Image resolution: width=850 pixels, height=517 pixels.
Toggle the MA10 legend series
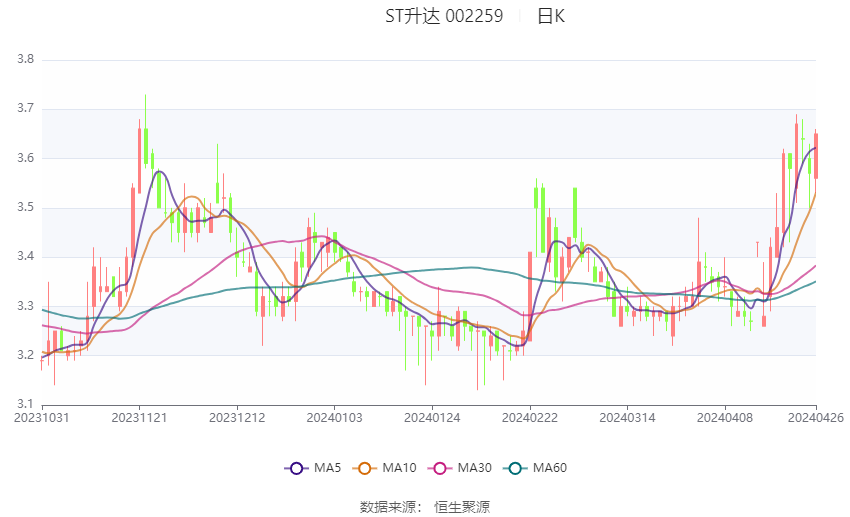point(384,468)
